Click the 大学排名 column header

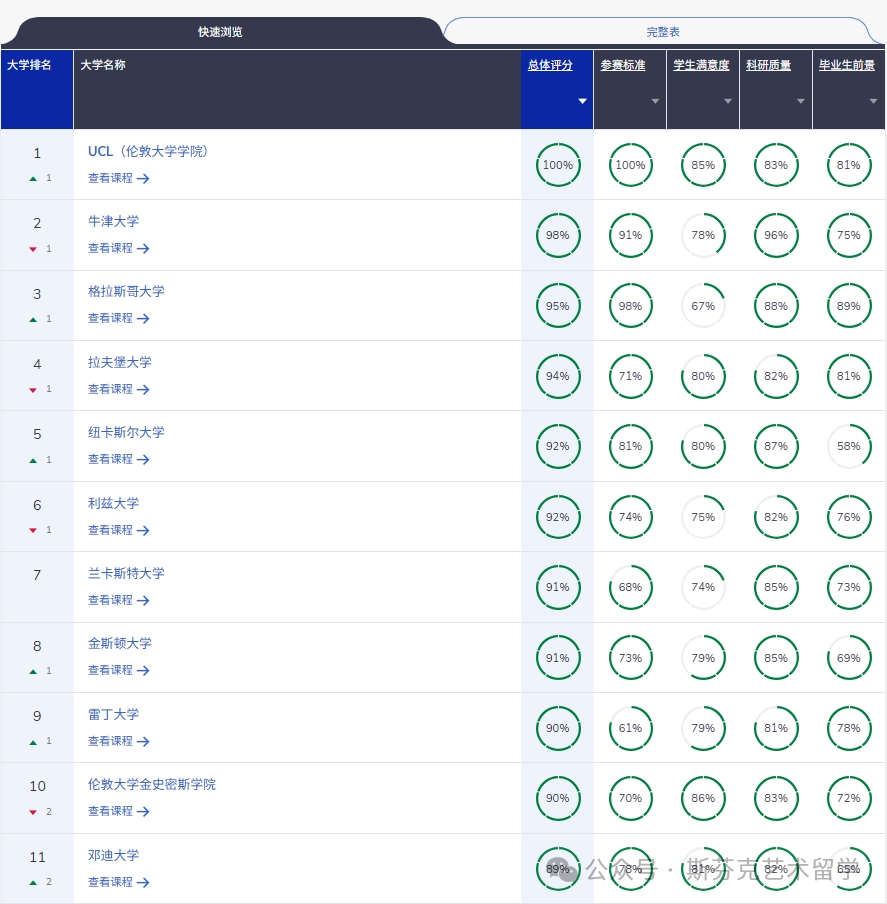tap(37, 89)
